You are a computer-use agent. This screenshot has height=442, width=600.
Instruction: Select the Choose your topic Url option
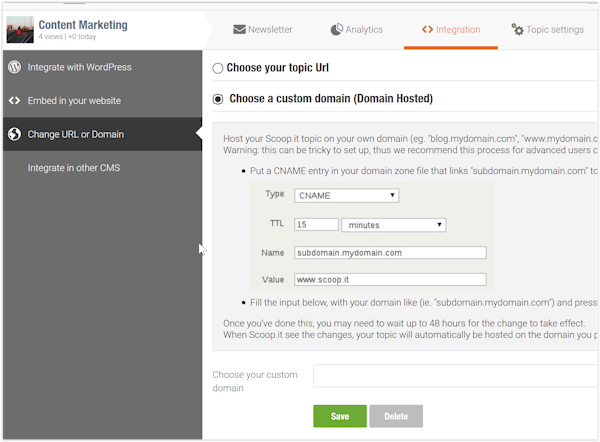point(218,68)
